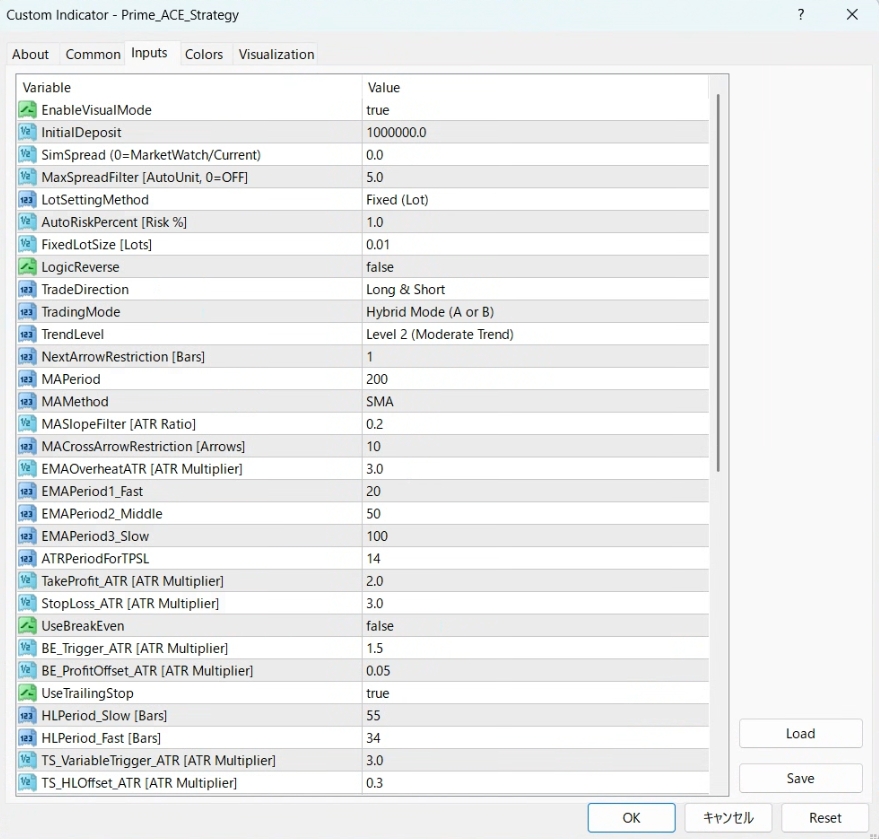Open LotSettingMethod dropdown showing Fixed (Lot)
Viewport: 879px width, 839px height.
pos(535,200)
